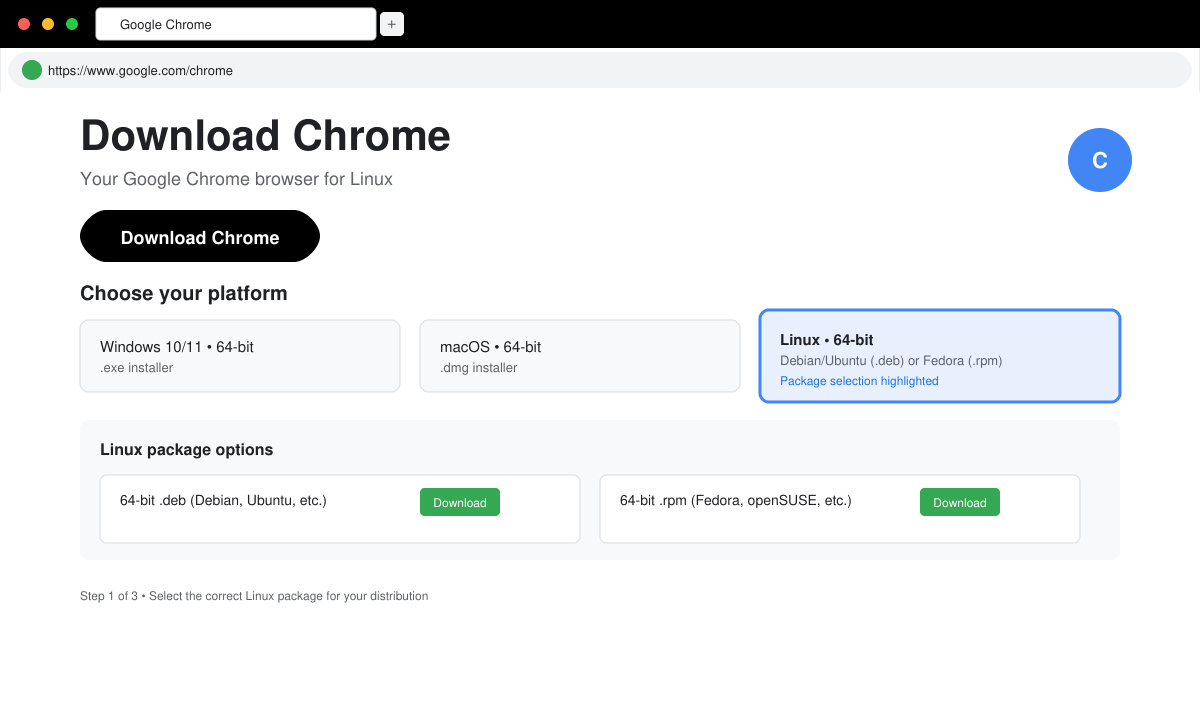The image size is (1200, 720).
Task: Click '64-bit .rpm (Fedora, openSUSE, etc.)' label
Action: (736, 500)
